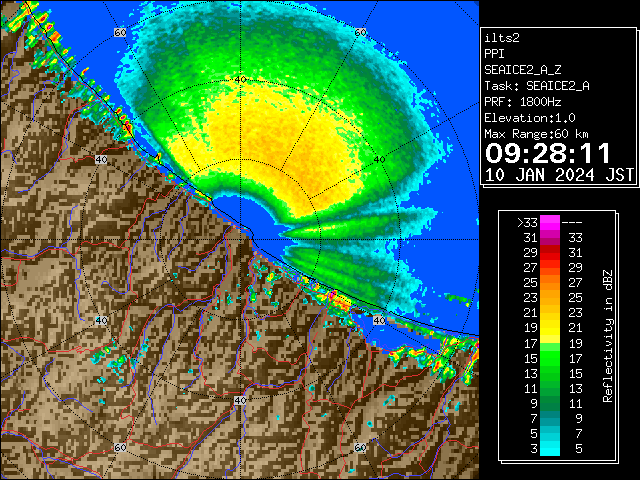Viewport: 640px width, 480px height.
Task: Click the 09:28:11 timestamp
Action: pos(547,153)
